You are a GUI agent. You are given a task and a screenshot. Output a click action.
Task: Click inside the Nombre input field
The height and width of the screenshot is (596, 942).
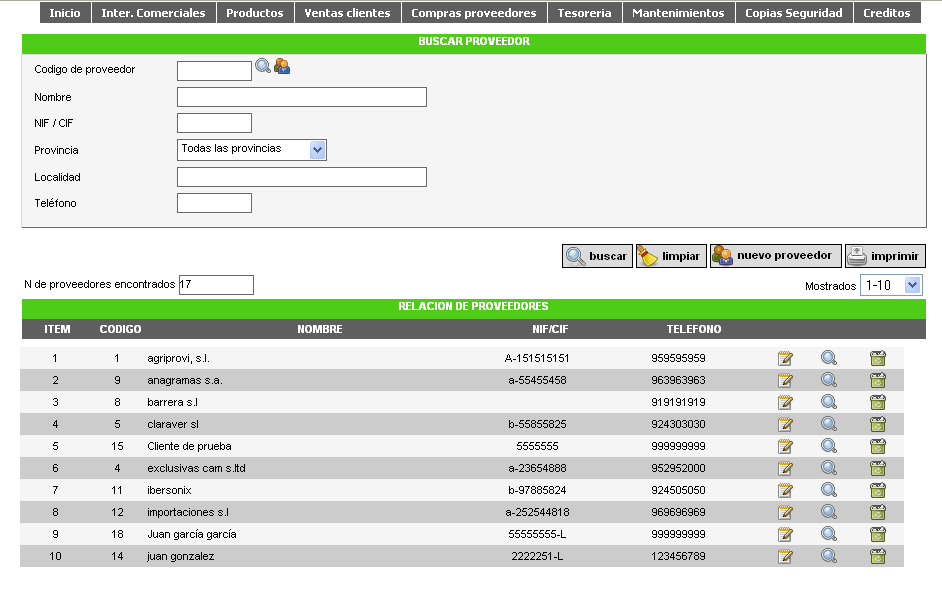(x=300, y=96)
